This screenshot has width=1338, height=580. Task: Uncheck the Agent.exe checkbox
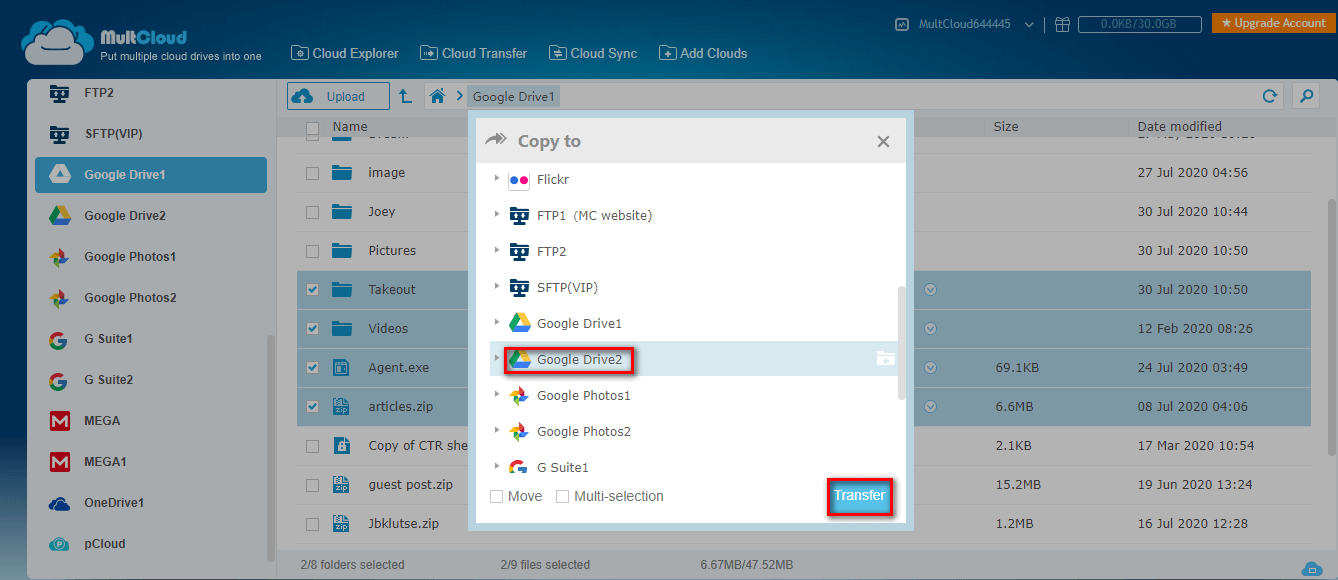point(313,368)
